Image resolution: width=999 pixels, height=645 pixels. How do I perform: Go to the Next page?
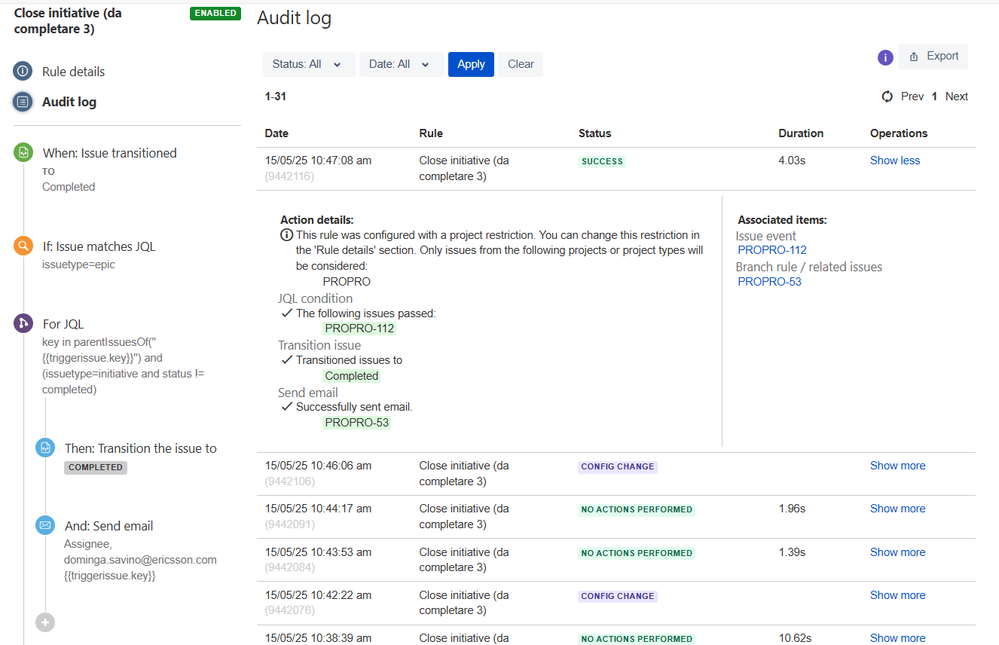(x=956, y=96)
